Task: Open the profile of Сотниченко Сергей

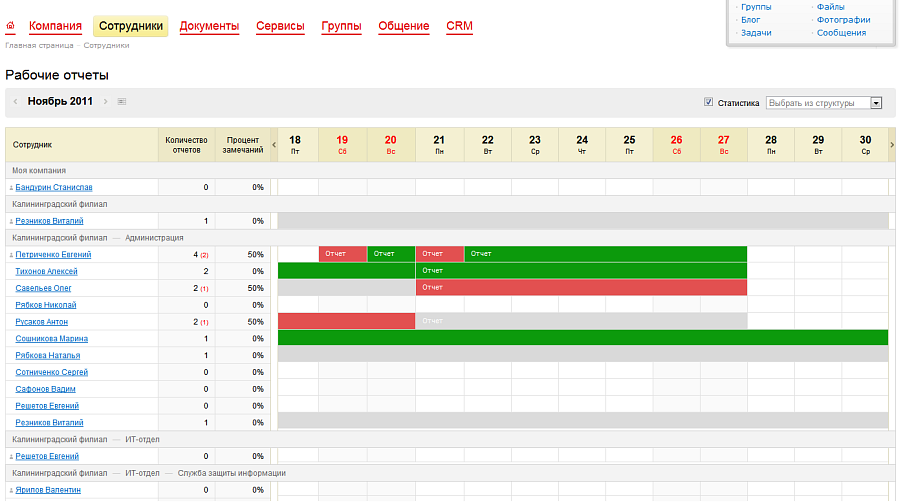Action: tap(52, 372)
